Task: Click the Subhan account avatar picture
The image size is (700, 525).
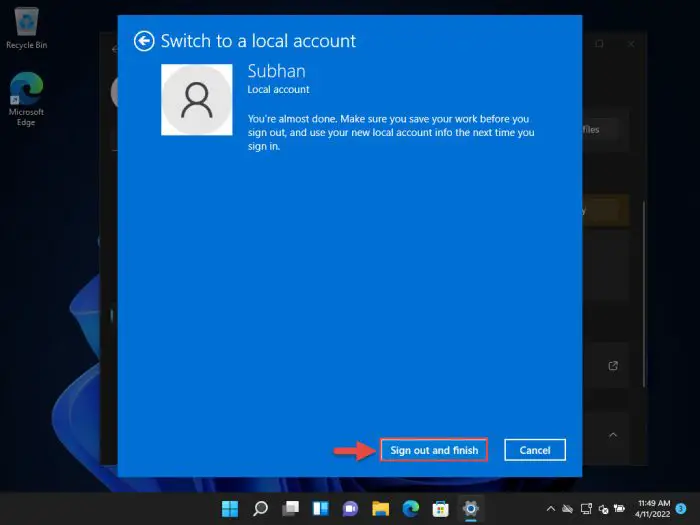Action: click(197, 100)
